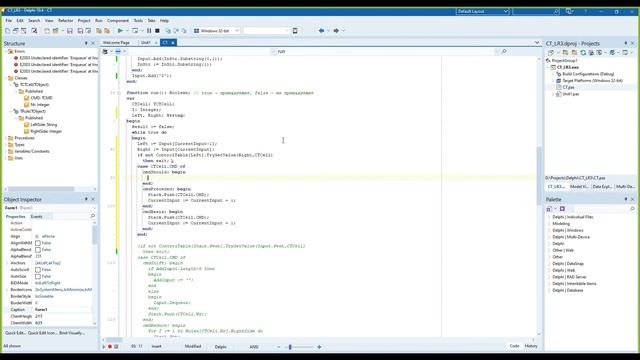Screen dimensions: 640x360
Task: Click the zoom-out minus icon in status bar
Action: pyautogui.click(x=279, y=347)
